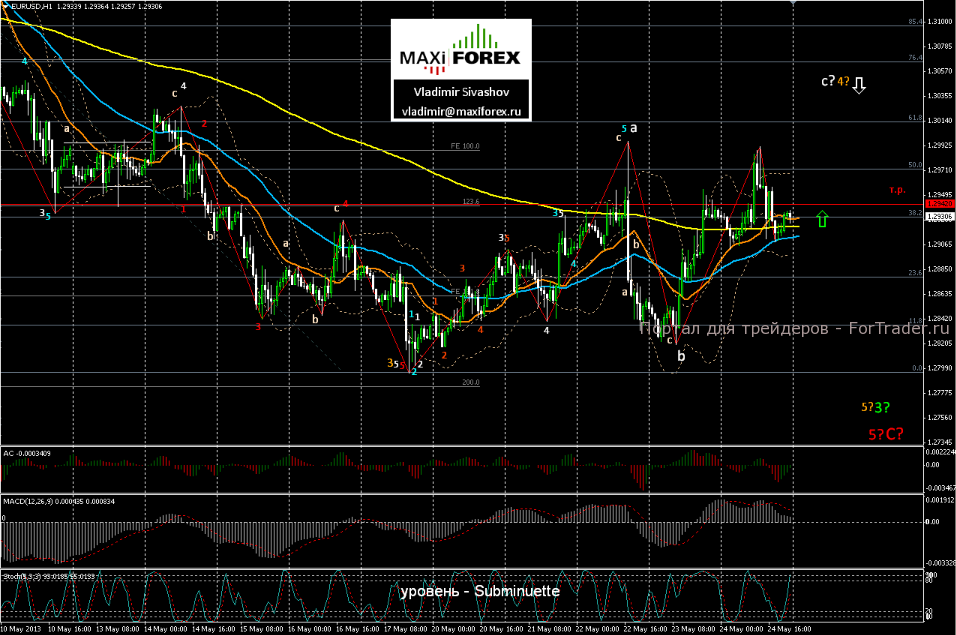
Task: Click the 1.31000 price scale value
Action: click(940, 21)
